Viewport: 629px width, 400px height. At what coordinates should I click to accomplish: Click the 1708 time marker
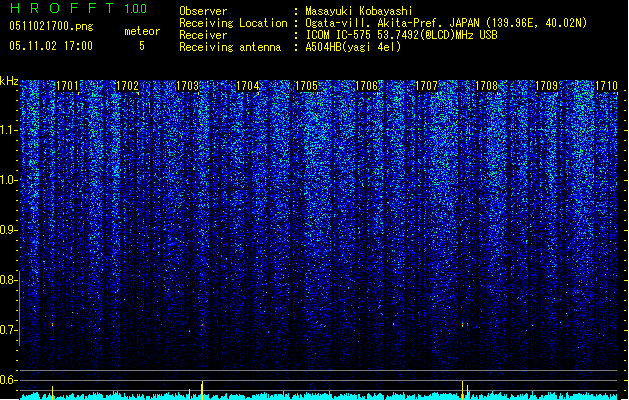(486, 86)
